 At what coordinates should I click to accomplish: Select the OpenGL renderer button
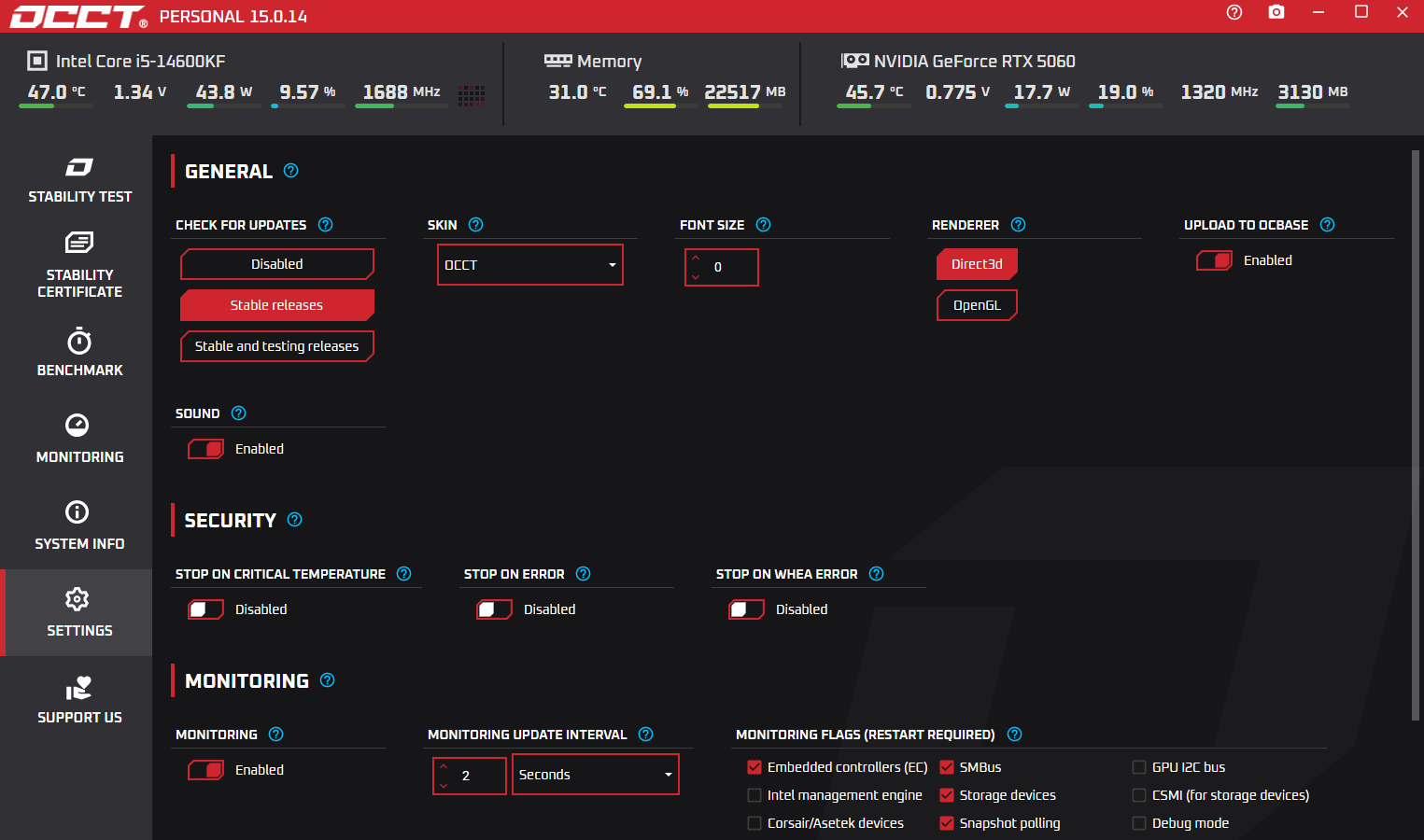pos(977,305)
